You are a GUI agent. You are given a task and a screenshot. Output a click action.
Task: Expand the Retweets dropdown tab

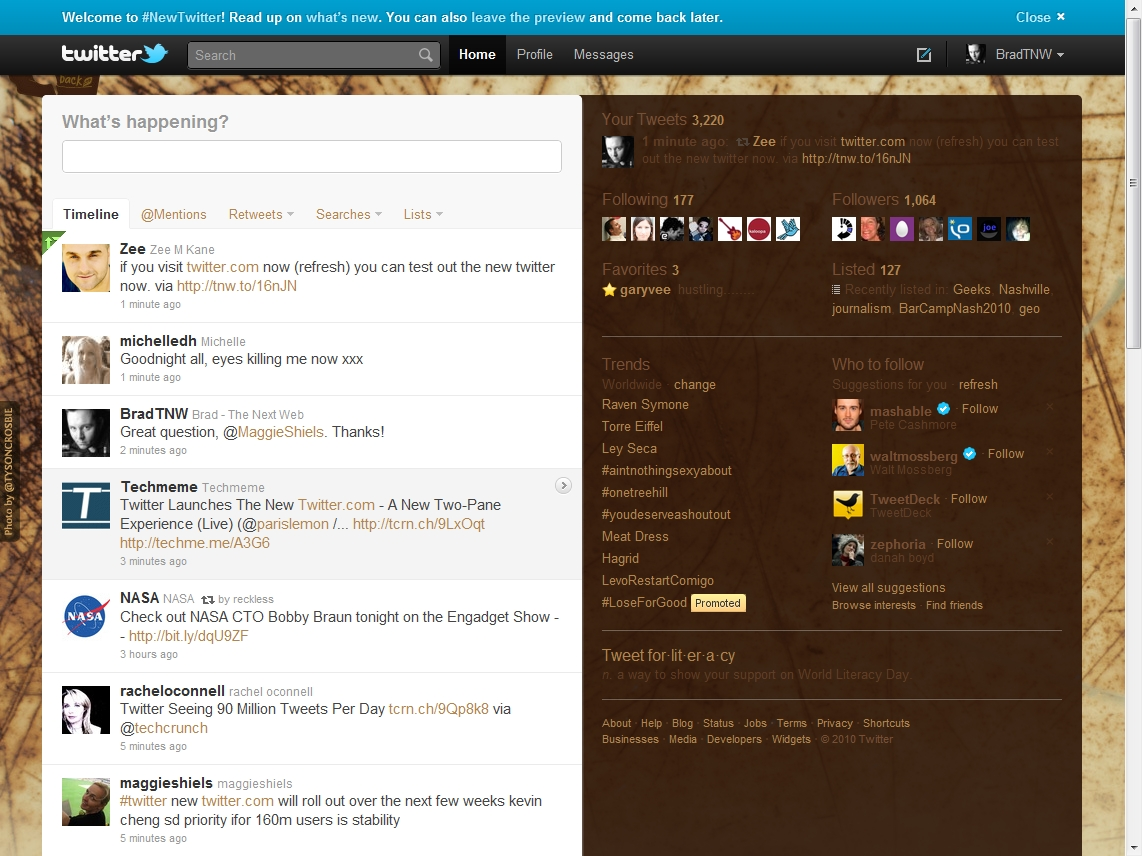click(261, 214)
